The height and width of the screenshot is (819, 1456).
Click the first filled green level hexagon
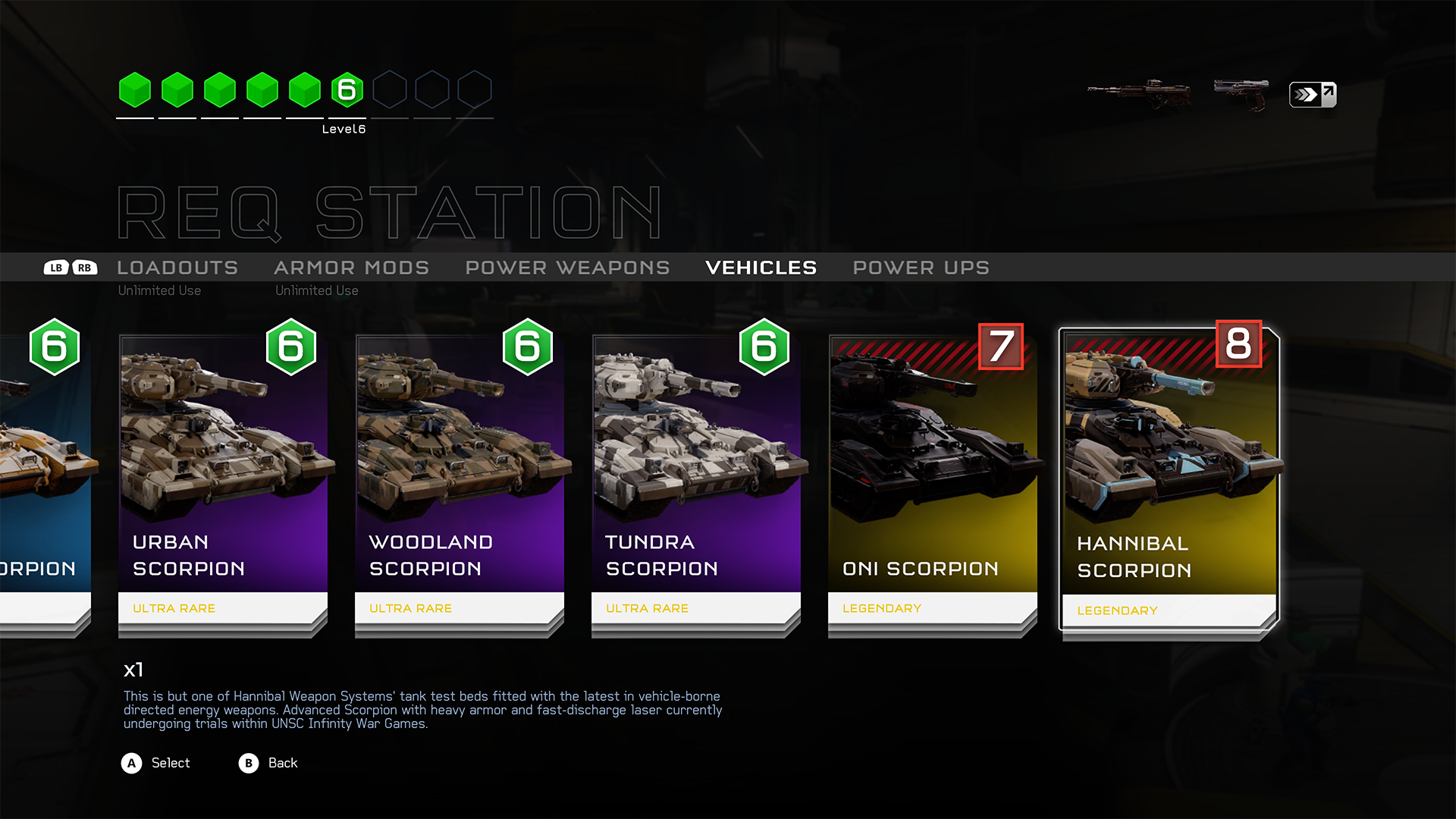[135, 90]
